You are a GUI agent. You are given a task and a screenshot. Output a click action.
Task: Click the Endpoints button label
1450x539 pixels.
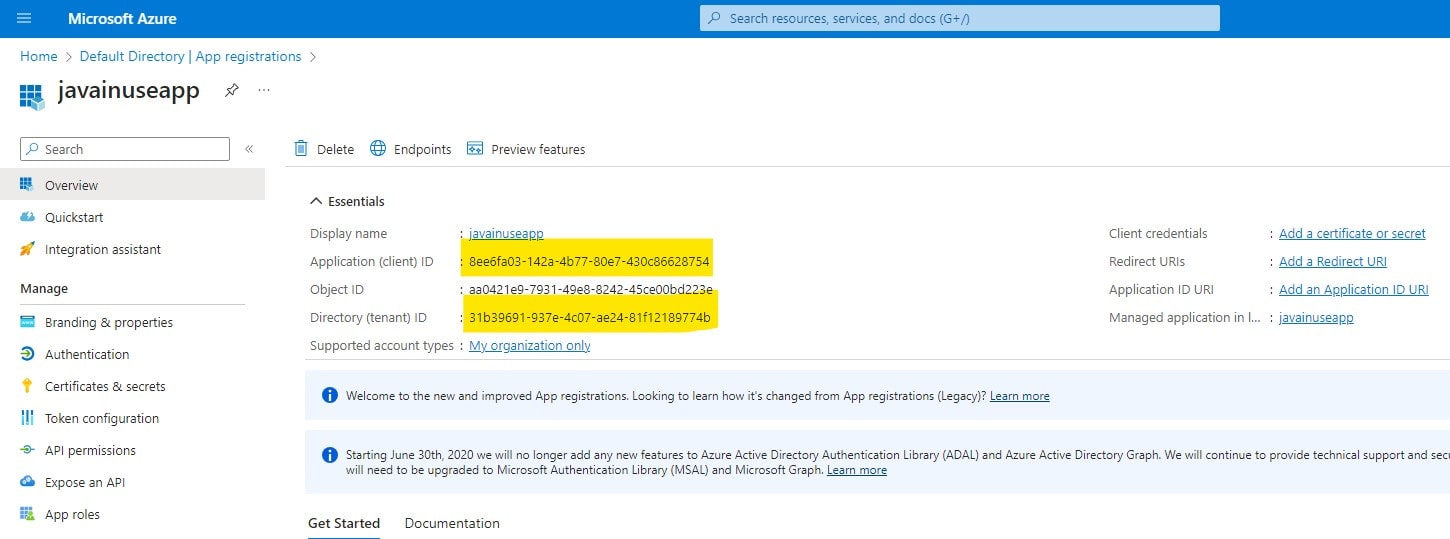coord(422,149)
